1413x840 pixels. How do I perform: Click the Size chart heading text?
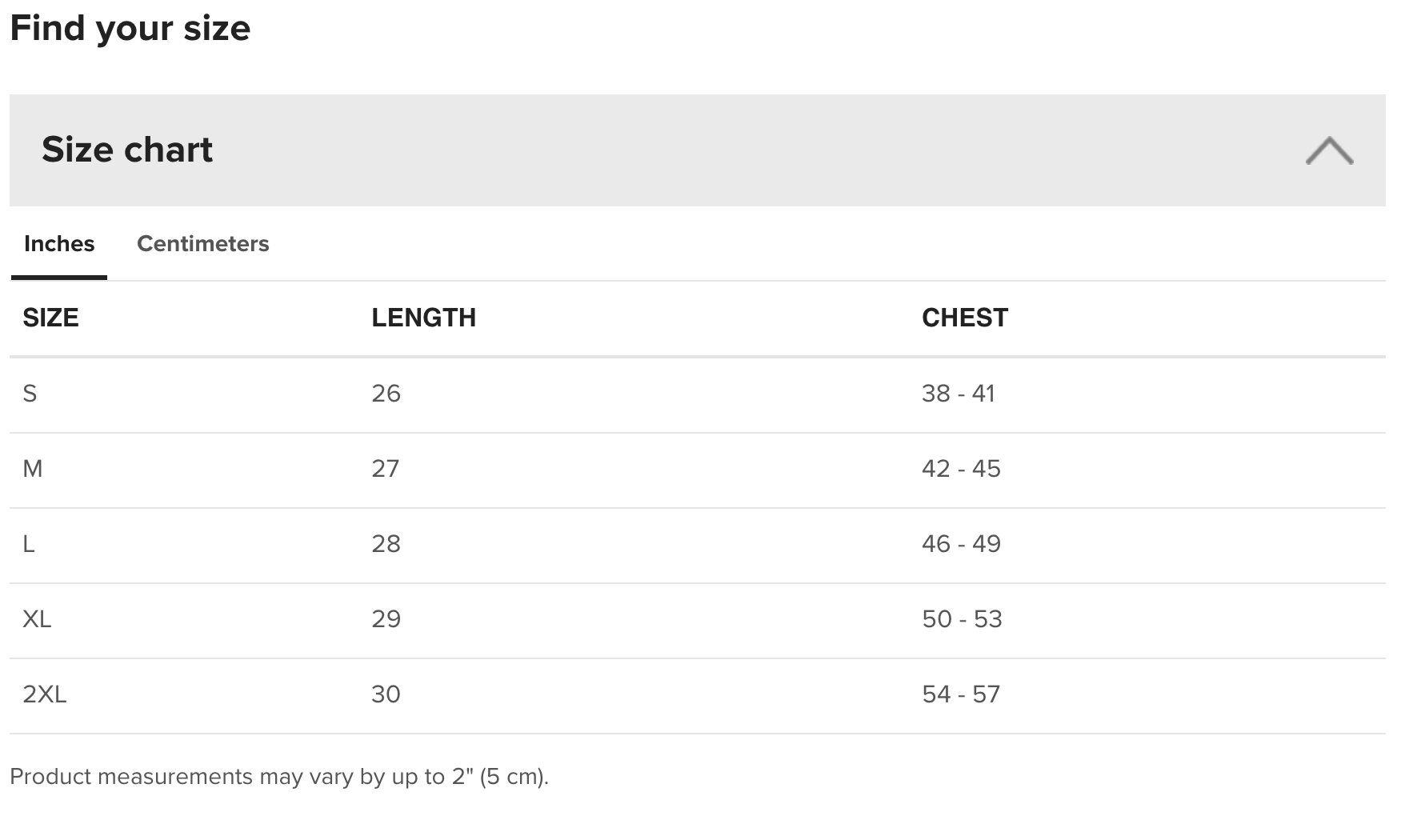pyautogui.click(x=127, y=150)
